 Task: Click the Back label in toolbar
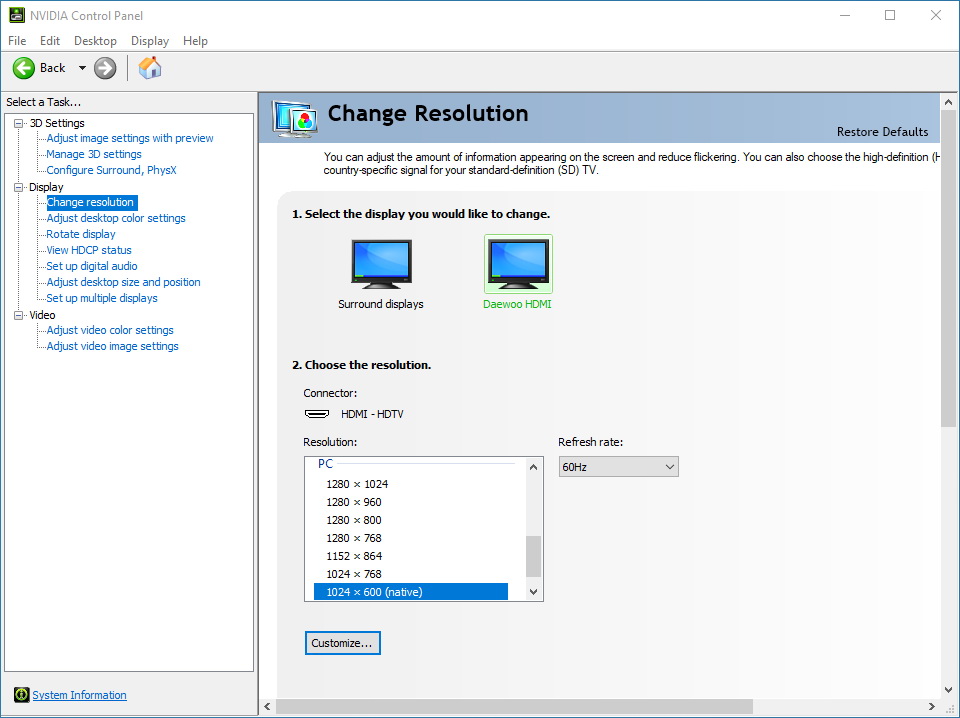(x=53, y=68)
